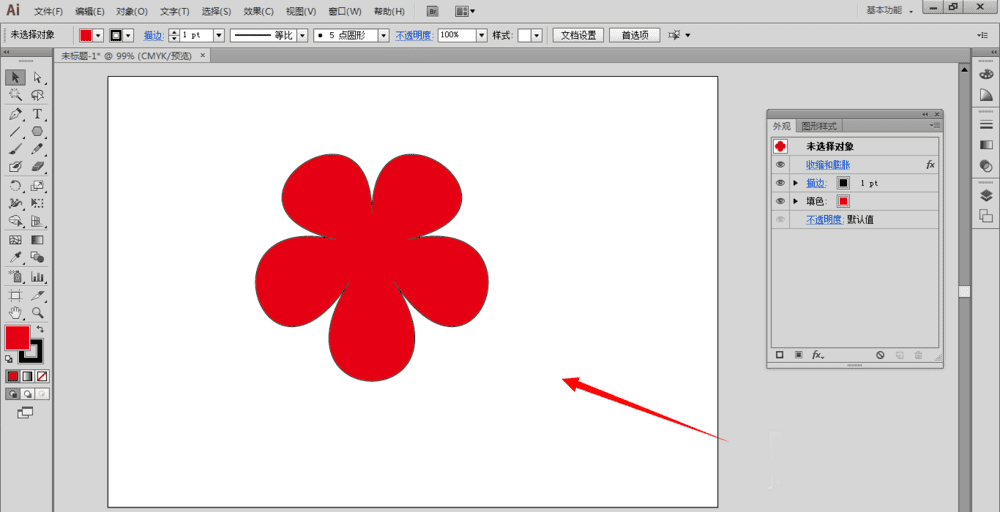Open stroke color dropdown in control bar
1000x512 pixels.
129,35
